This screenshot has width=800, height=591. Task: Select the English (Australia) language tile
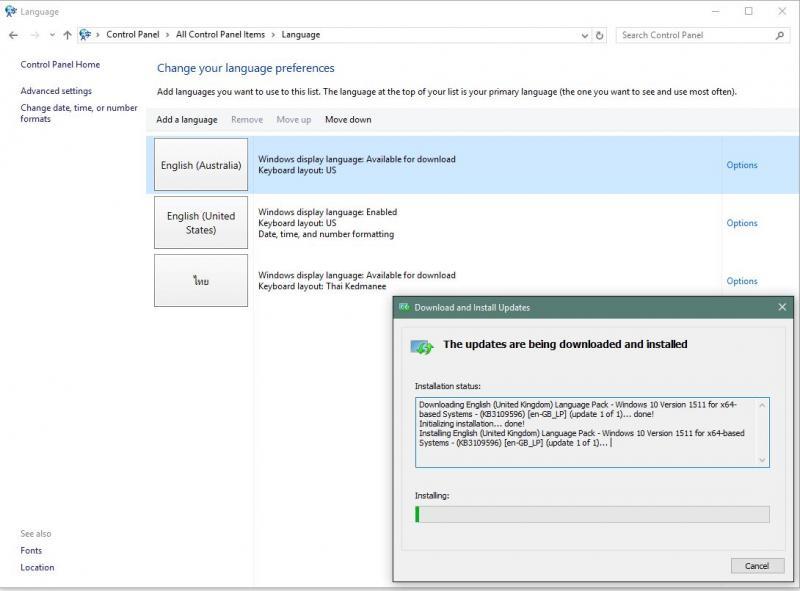point(201,165)
